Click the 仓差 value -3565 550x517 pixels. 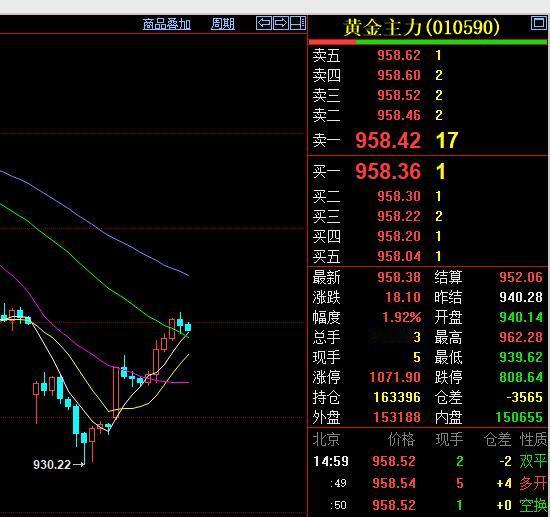[524, 397]
